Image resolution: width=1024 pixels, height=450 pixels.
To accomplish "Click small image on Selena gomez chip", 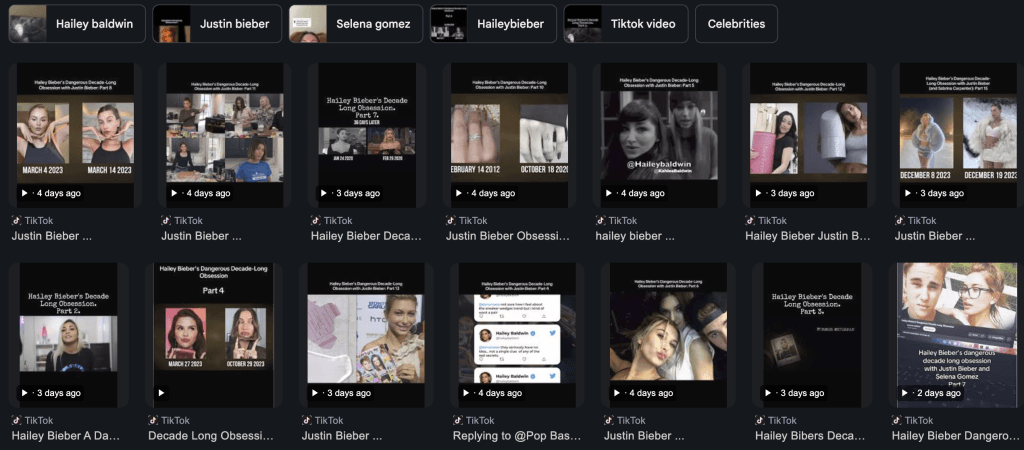I will pos(308,24).
